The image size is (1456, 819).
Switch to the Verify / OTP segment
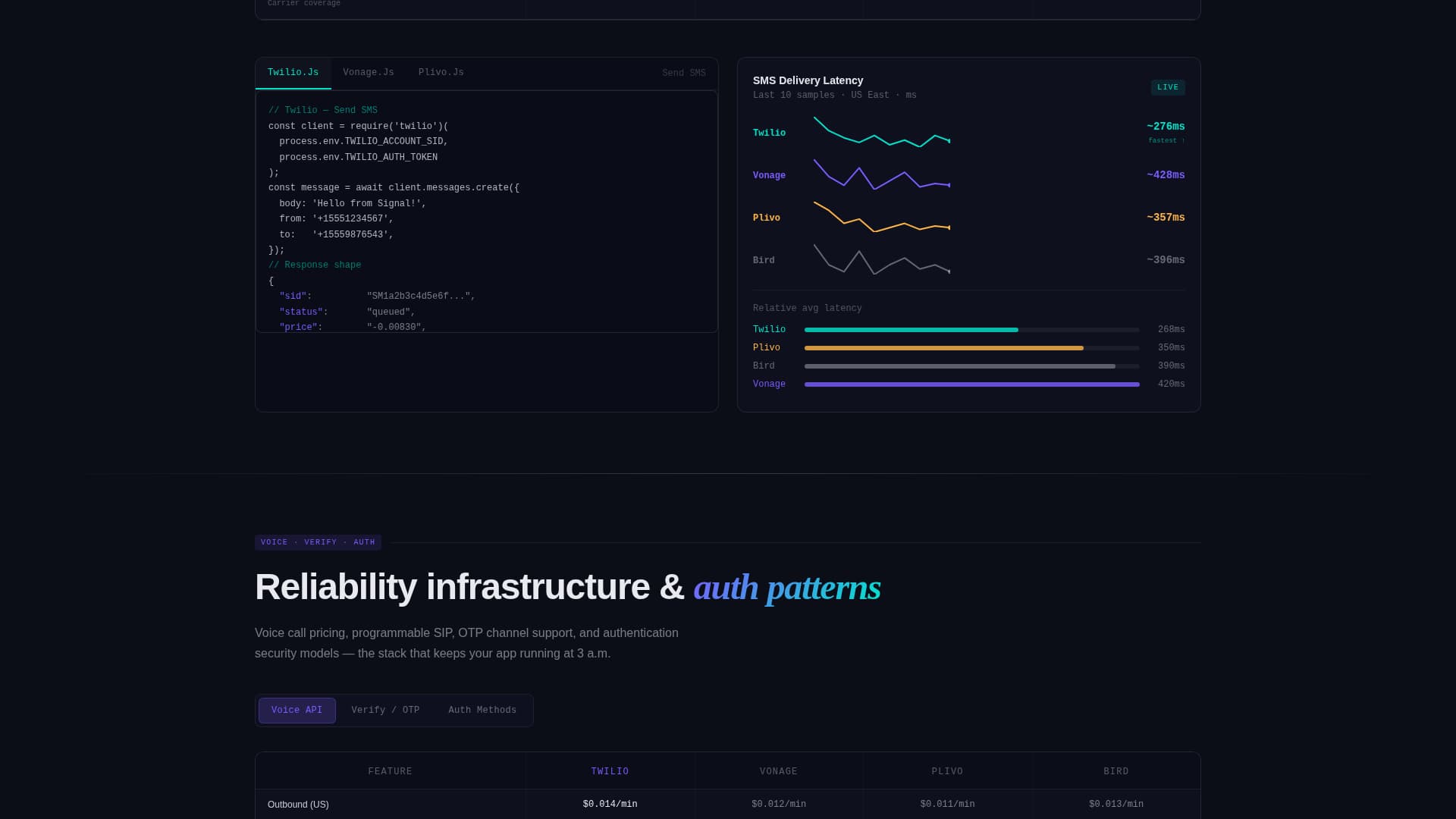(x=385, y=710)
